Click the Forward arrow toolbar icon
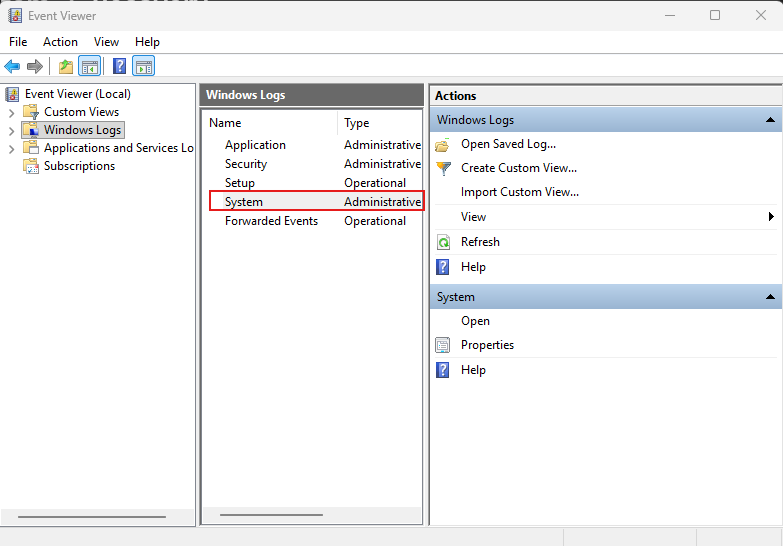This screenshot has height=546, width=783. point(35,66)
